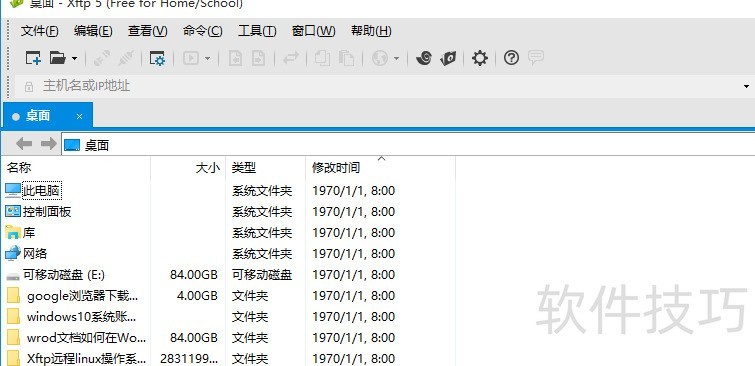Screen dimensions: 755x366
Task: Open Help with the question mark icon
Action: (511, 58)
